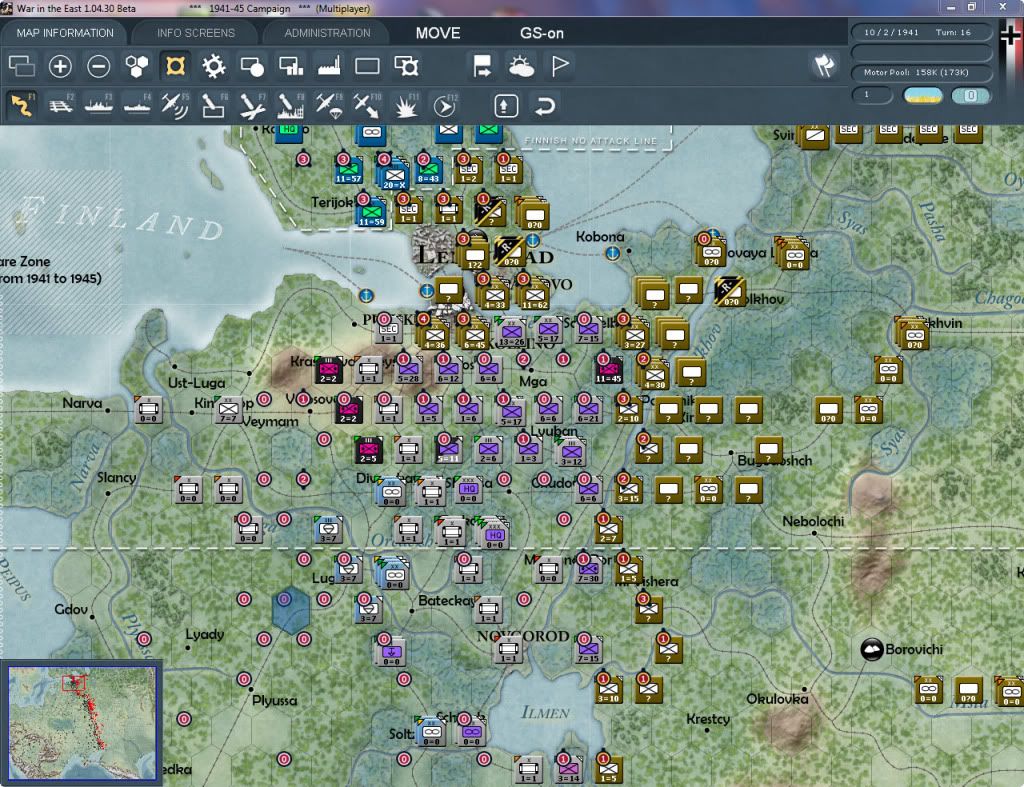Image resolution: width=1024 pixels, height=787 pixels.
Task: Click the Gdov town label
Action: pyautogui.click(x=71, y=609)
